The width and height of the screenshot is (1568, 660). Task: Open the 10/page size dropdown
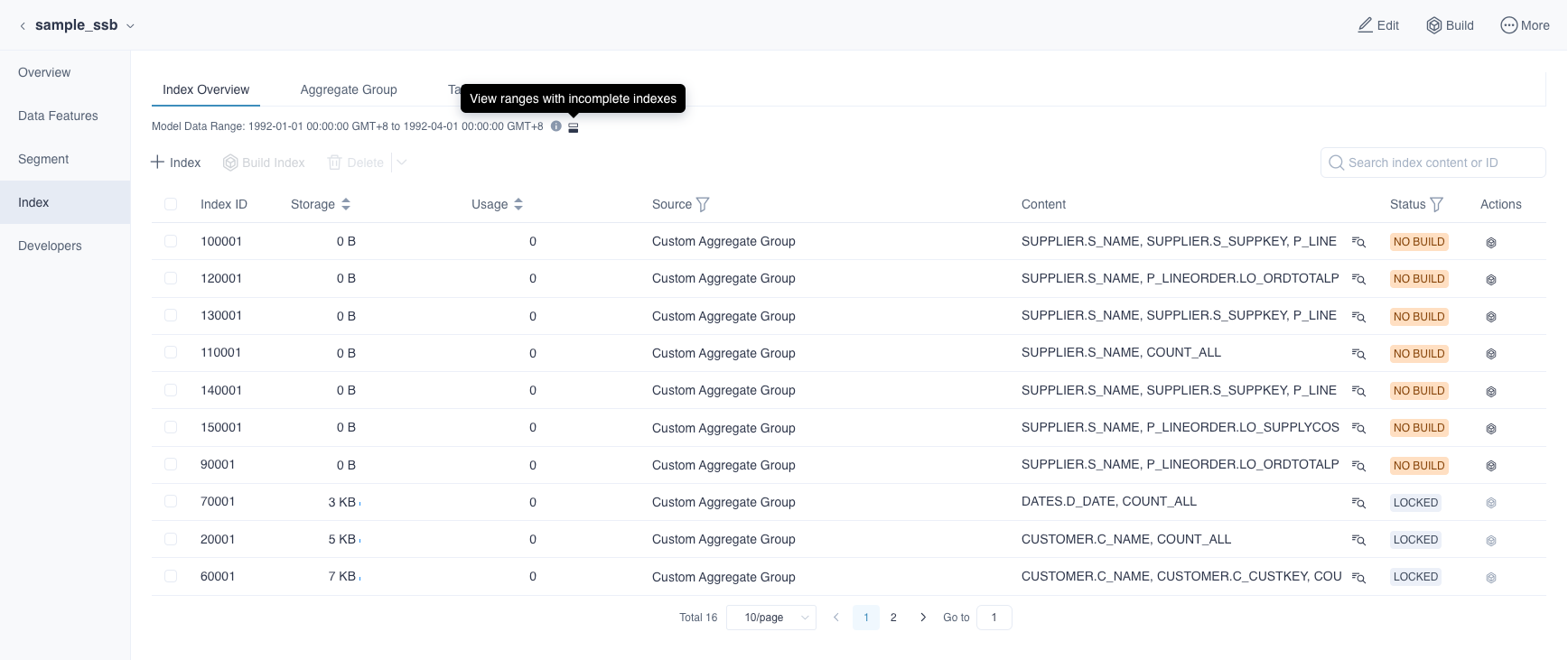[x=771, y=618]
